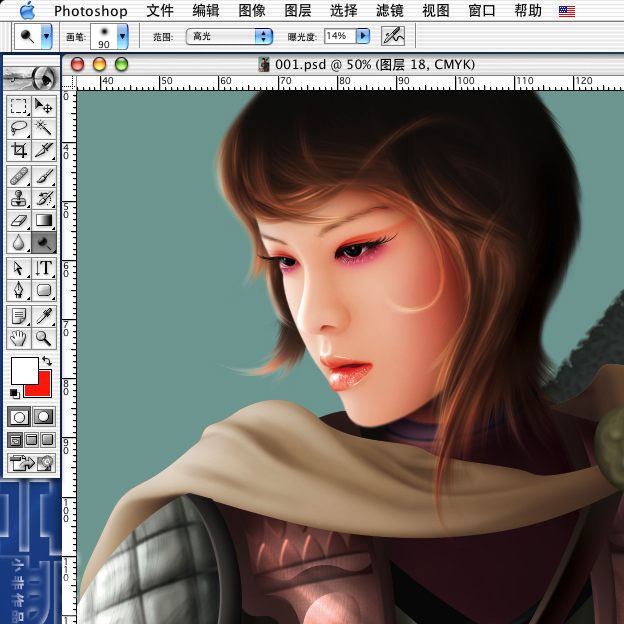
Task: Switch to Standard editing mode
Action: (x=19, y=417)
